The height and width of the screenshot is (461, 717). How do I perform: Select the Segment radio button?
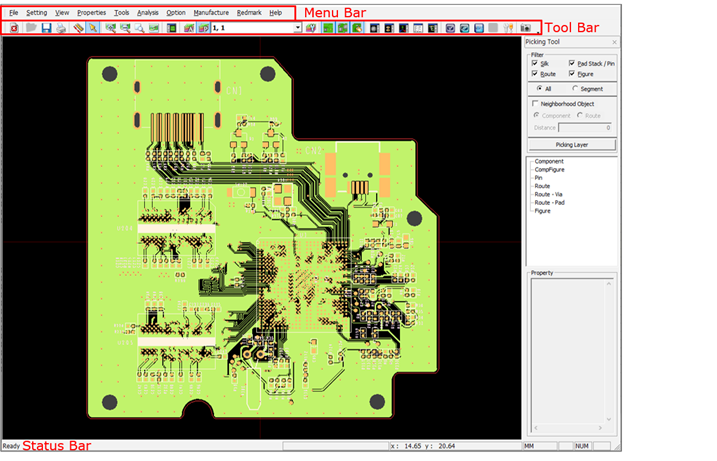coord(575,89)
